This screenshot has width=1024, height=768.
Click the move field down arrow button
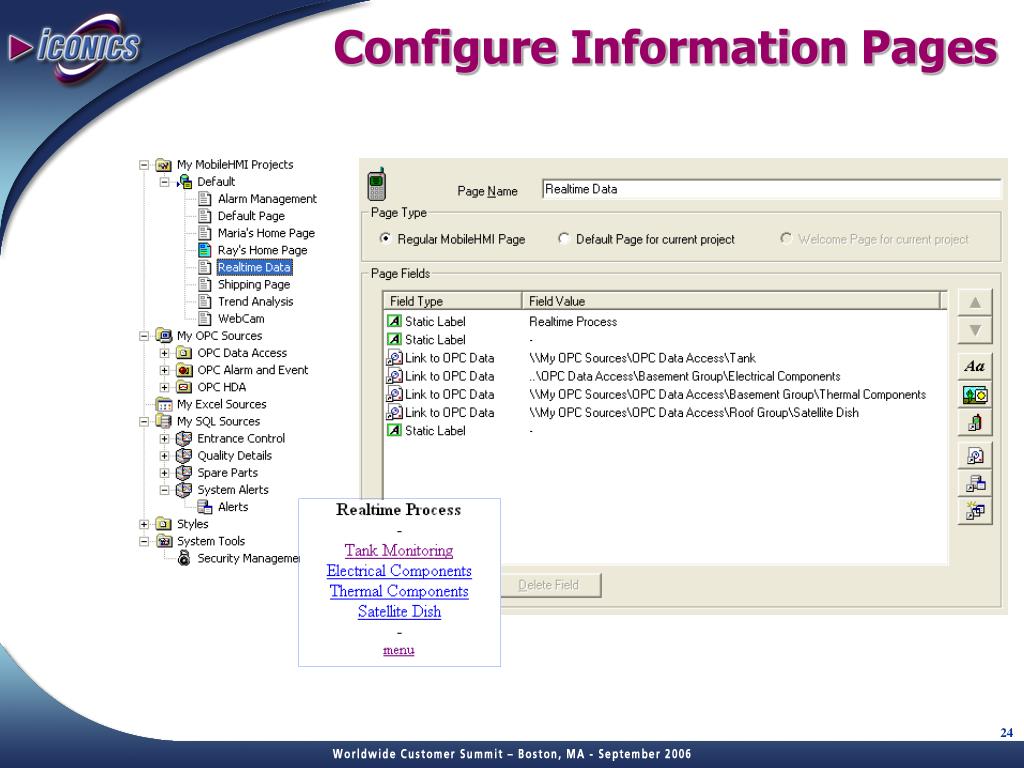[x=974, y=330]
